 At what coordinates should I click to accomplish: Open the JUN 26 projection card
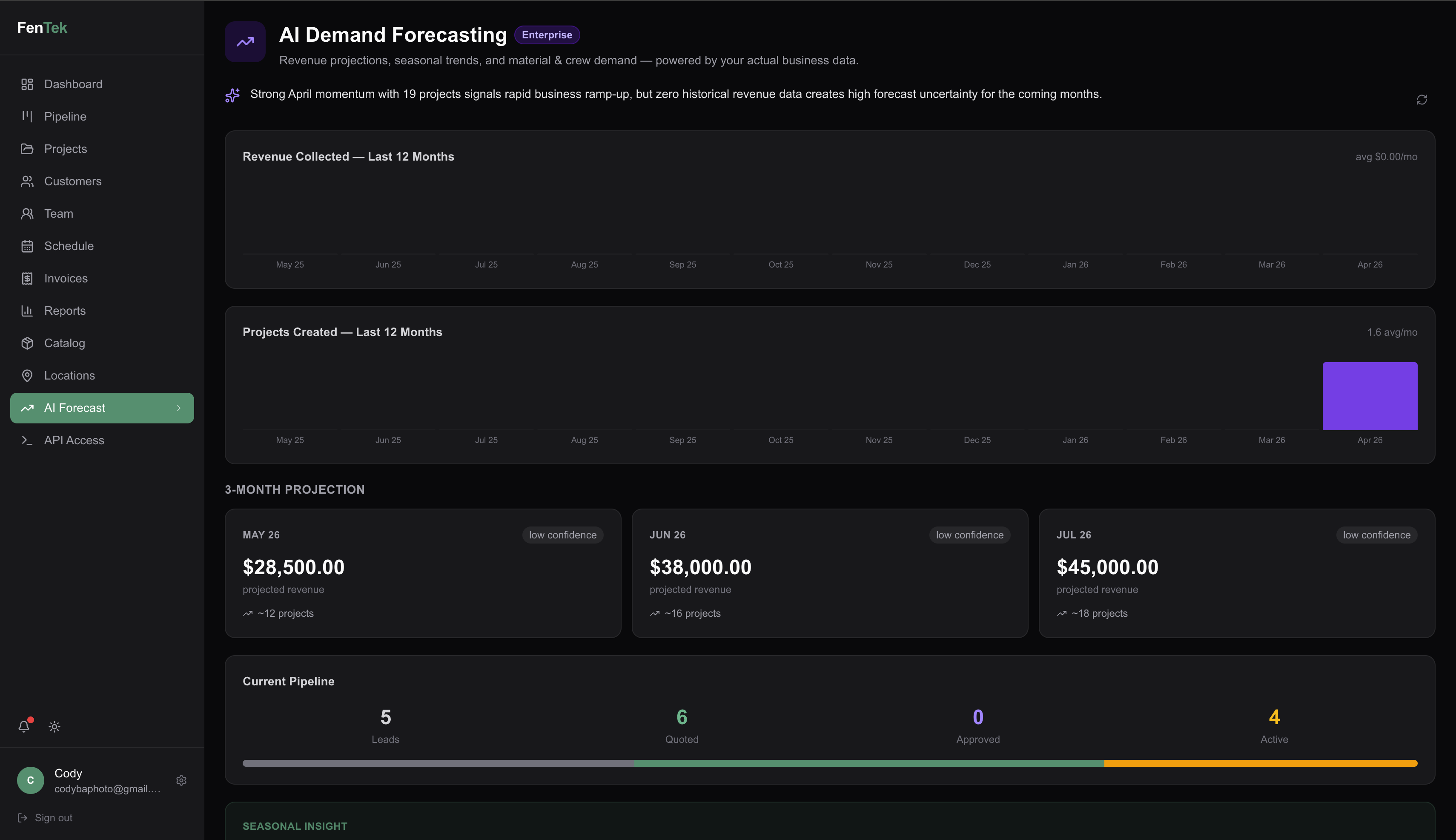pyautogui.click(x=830, y=573)
